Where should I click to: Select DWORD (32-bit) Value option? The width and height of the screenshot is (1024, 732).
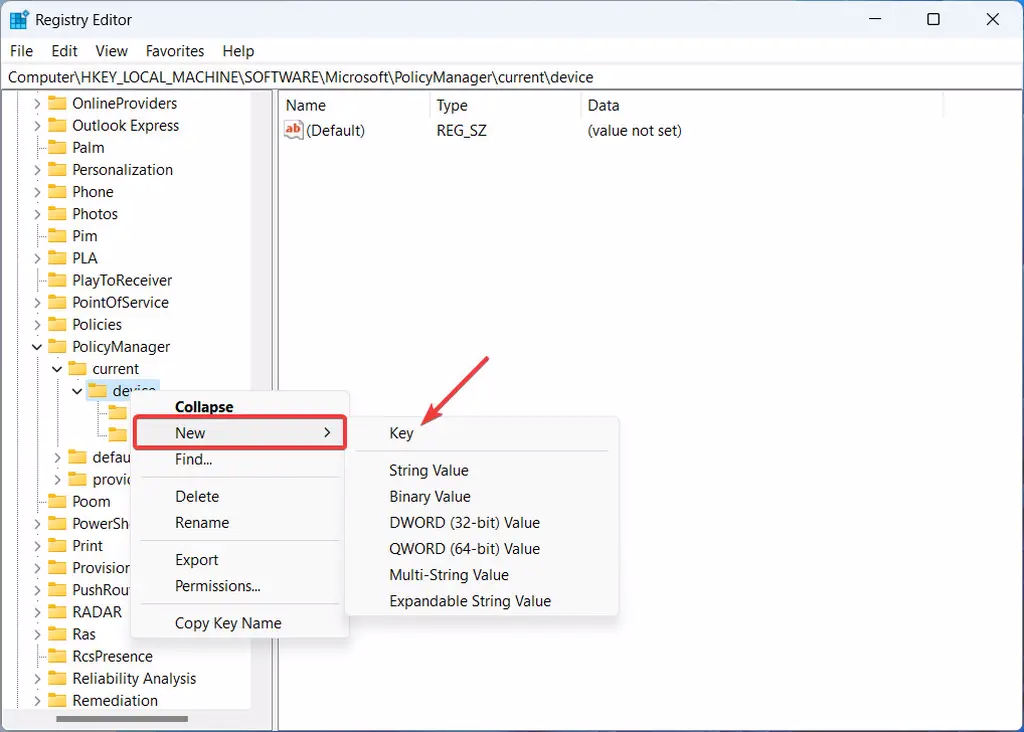point(464,523)
